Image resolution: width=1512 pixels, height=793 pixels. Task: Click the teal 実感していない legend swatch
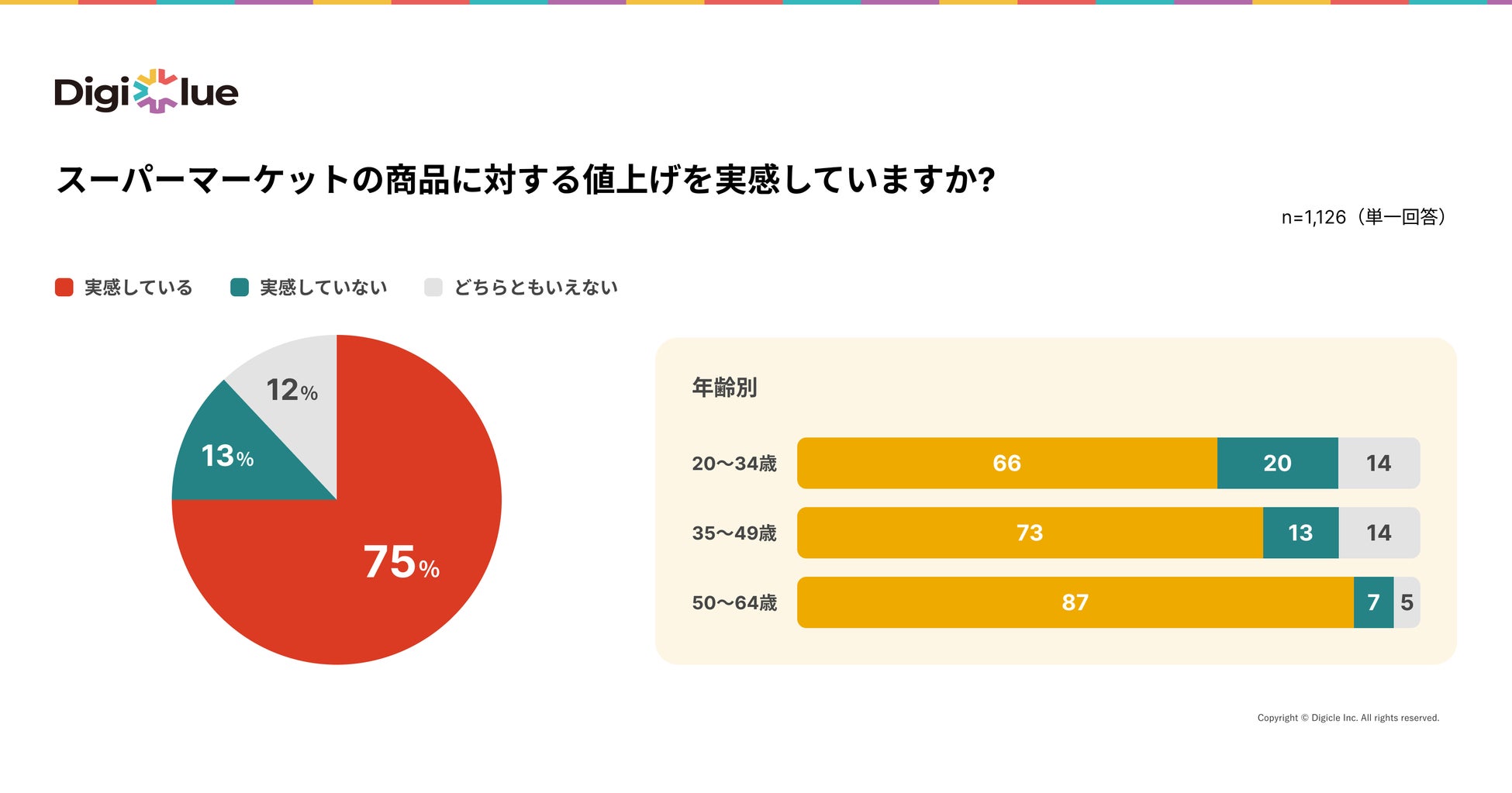coord(240,288)
